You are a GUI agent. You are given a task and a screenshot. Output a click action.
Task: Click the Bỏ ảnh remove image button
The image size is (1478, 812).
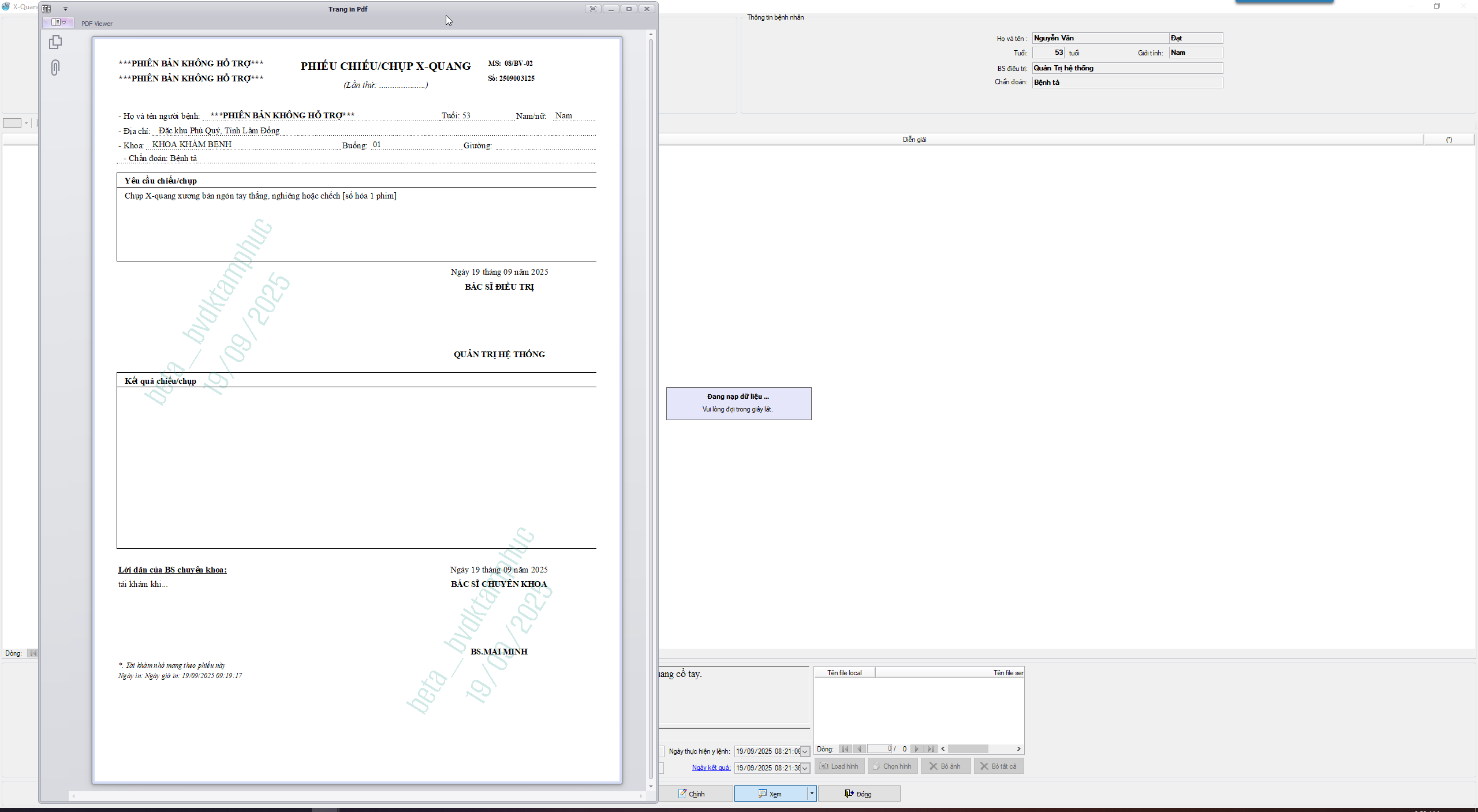(945, 766)
